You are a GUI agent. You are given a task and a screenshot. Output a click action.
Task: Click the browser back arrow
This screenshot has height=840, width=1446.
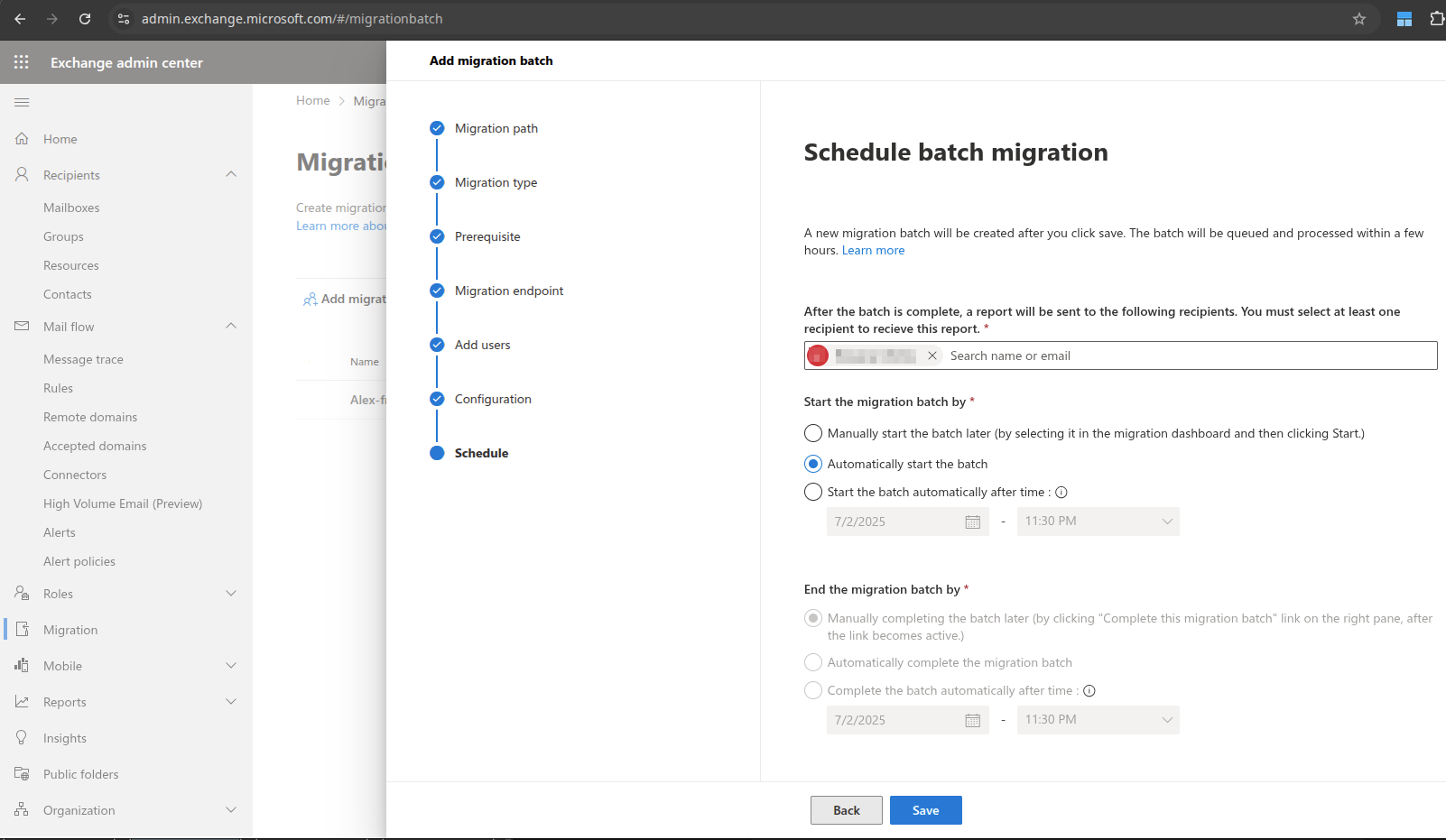20,19
